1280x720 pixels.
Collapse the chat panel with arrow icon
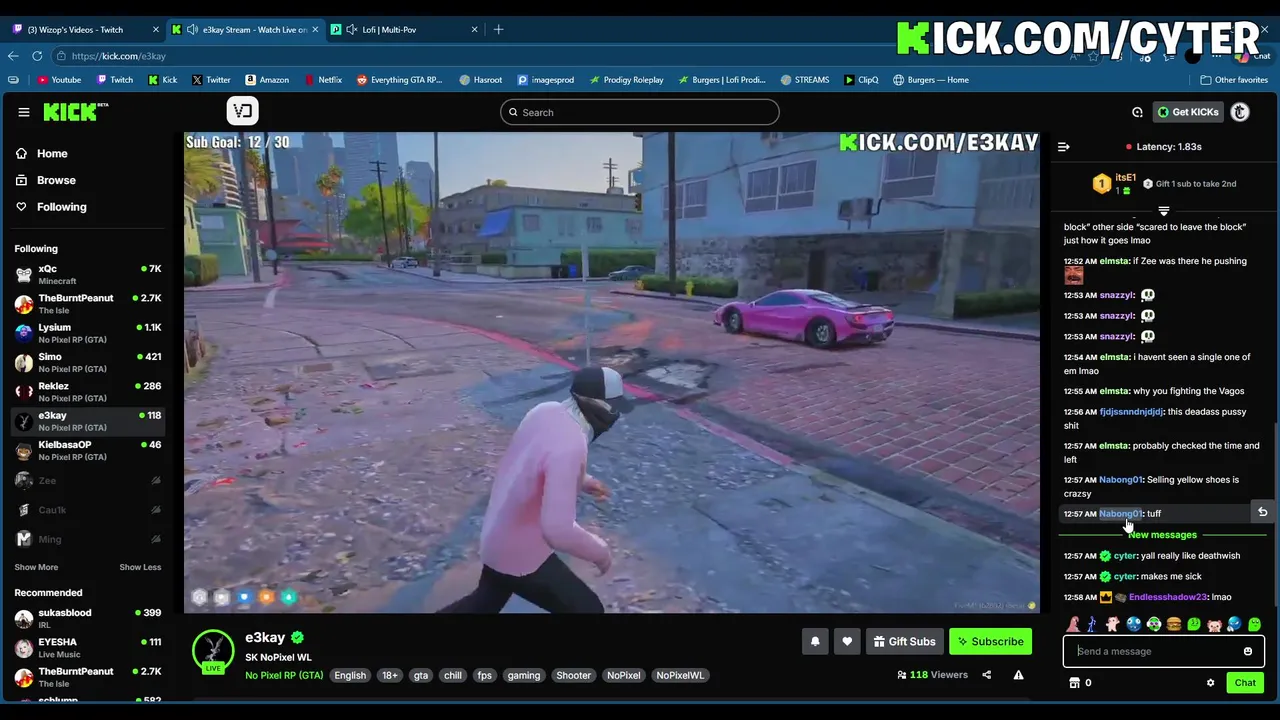coord(1064,147)
